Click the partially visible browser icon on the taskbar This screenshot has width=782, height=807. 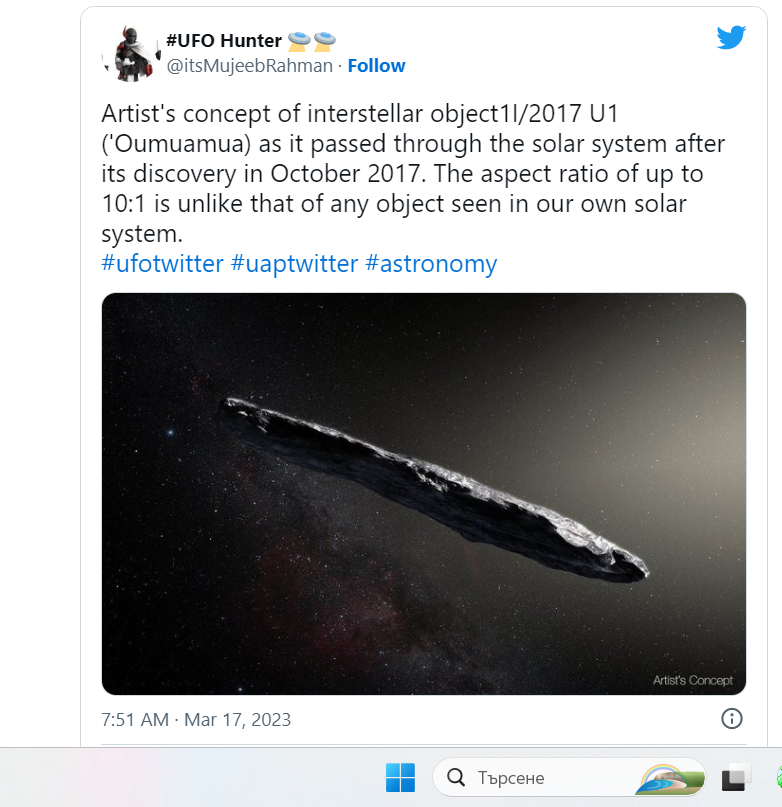point(776,777)
